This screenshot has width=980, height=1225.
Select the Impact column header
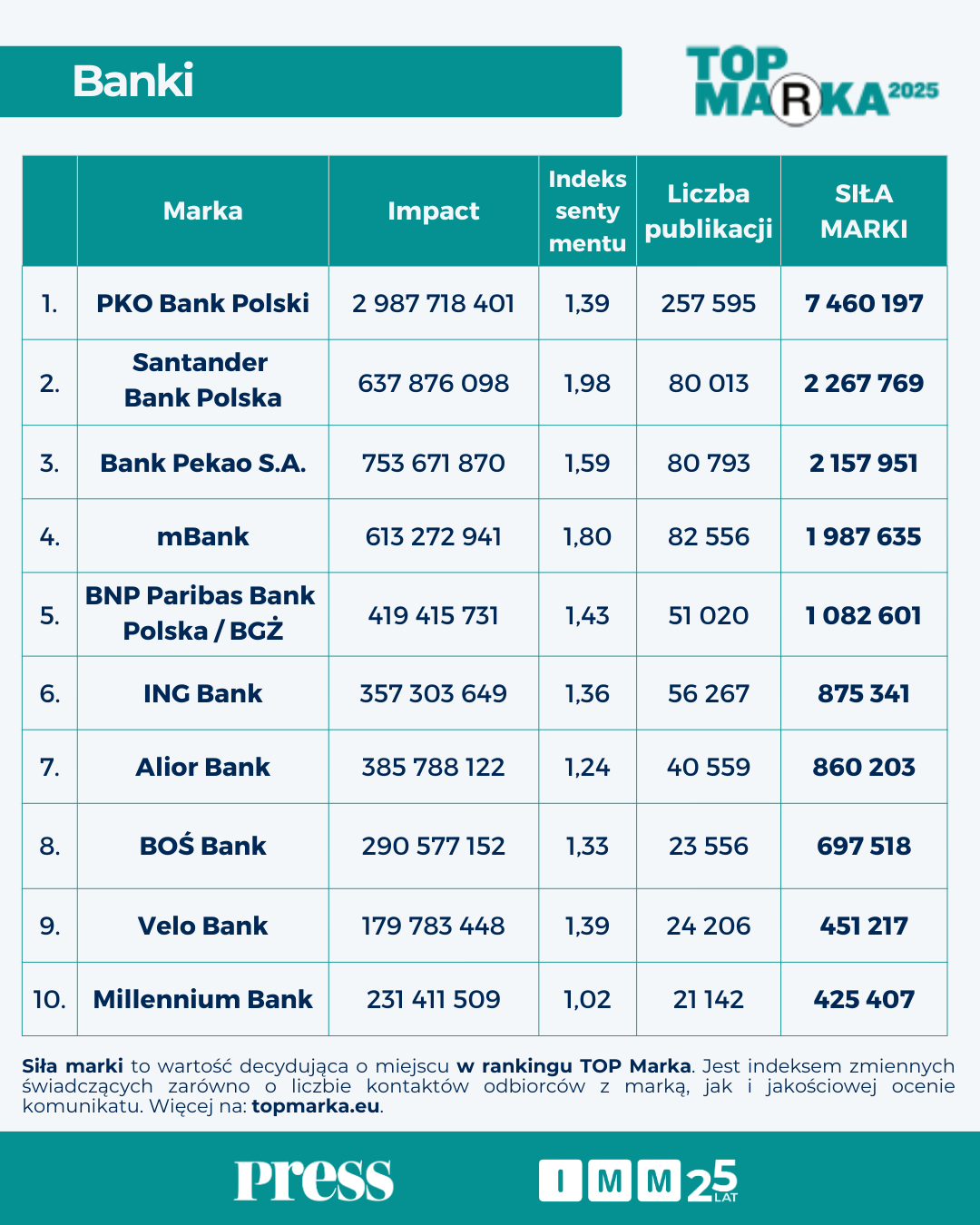[x=434, y=211]
